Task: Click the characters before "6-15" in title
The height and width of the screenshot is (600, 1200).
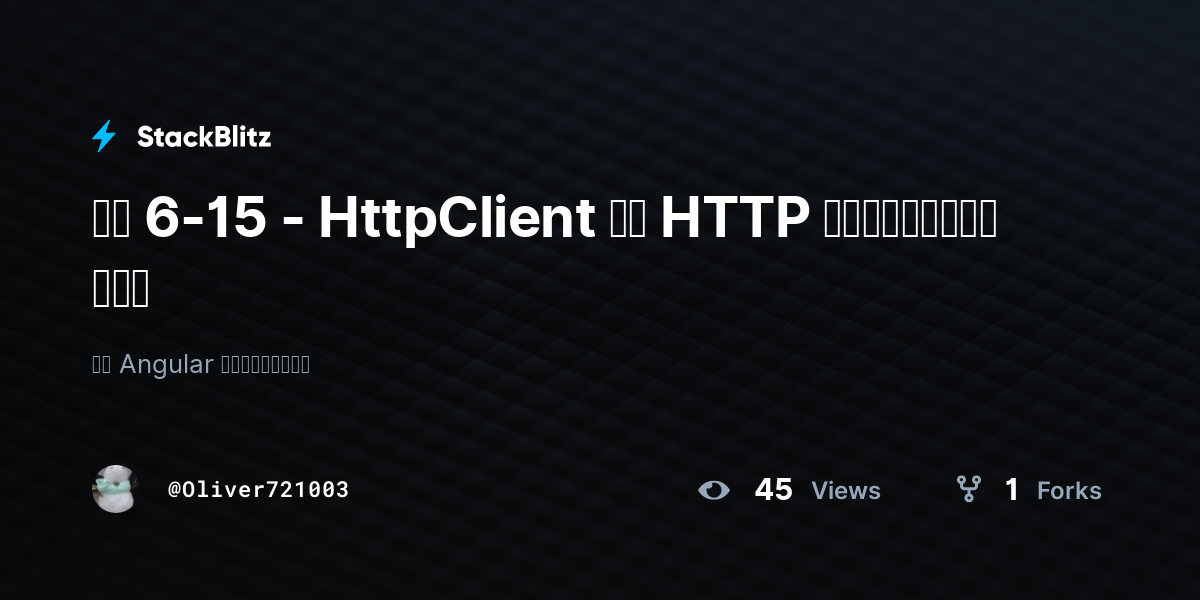Action: point(111,220)
